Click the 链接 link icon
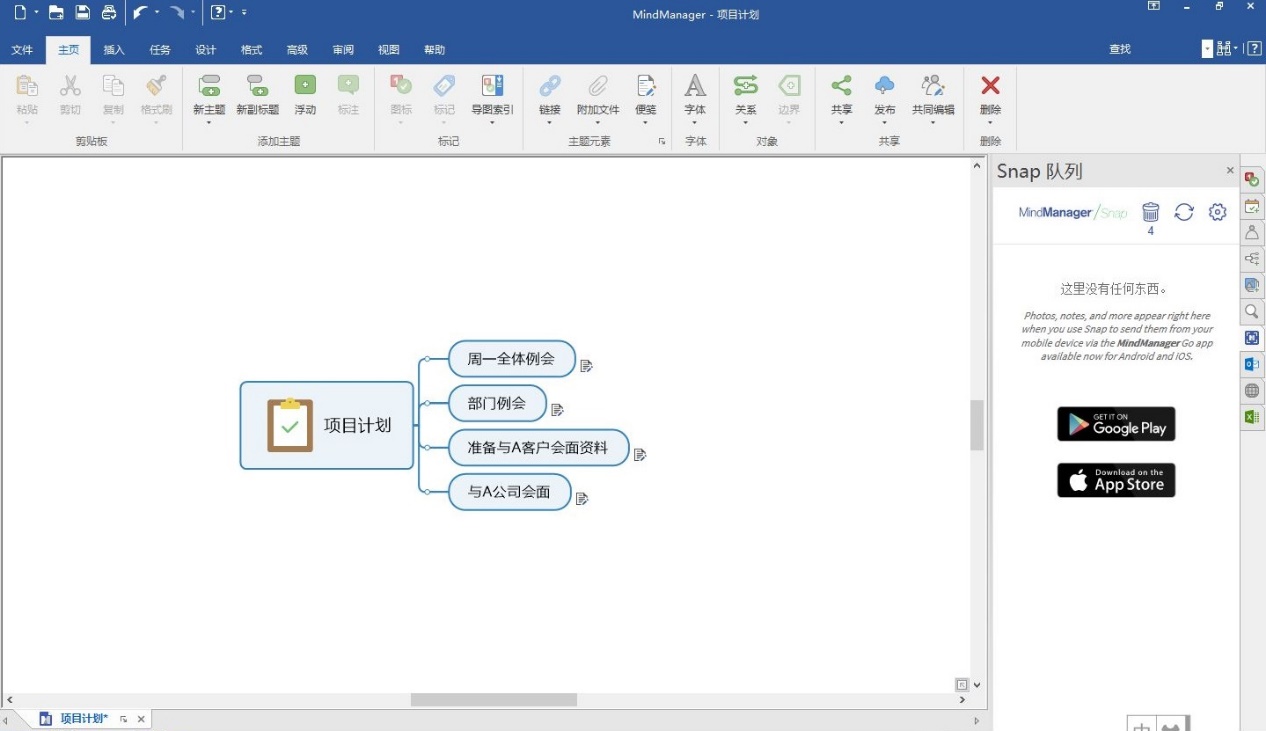 pyautogui.click(x=549, y=87)
